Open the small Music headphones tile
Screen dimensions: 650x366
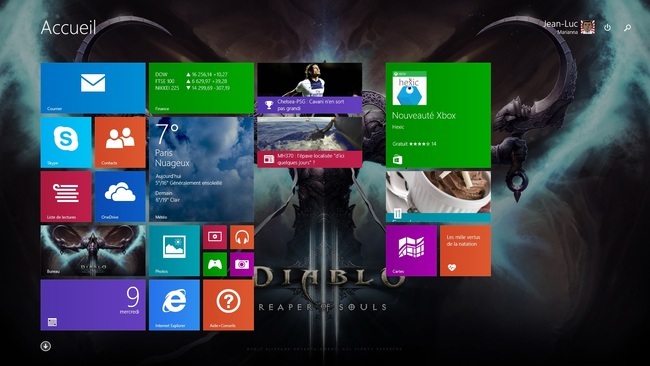(242, 237)
